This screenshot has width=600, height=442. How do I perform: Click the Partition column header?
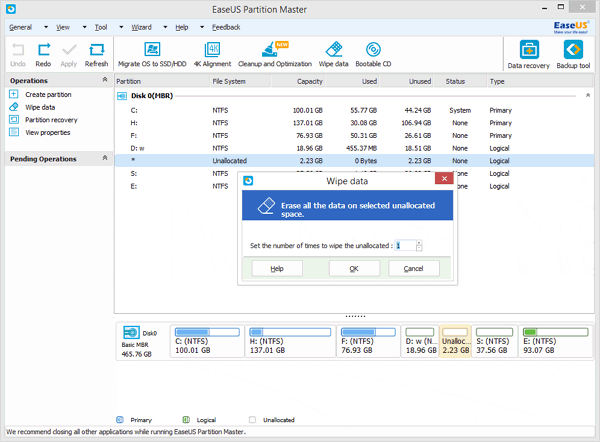(x=162, y=81)
